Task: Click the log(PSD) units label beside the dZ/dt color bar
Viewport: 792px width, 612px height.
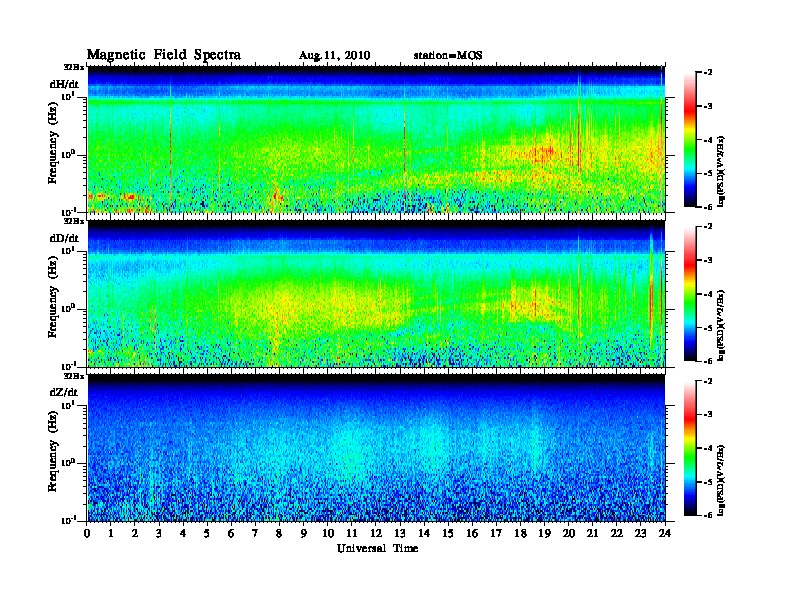Action: pos(721,480)
